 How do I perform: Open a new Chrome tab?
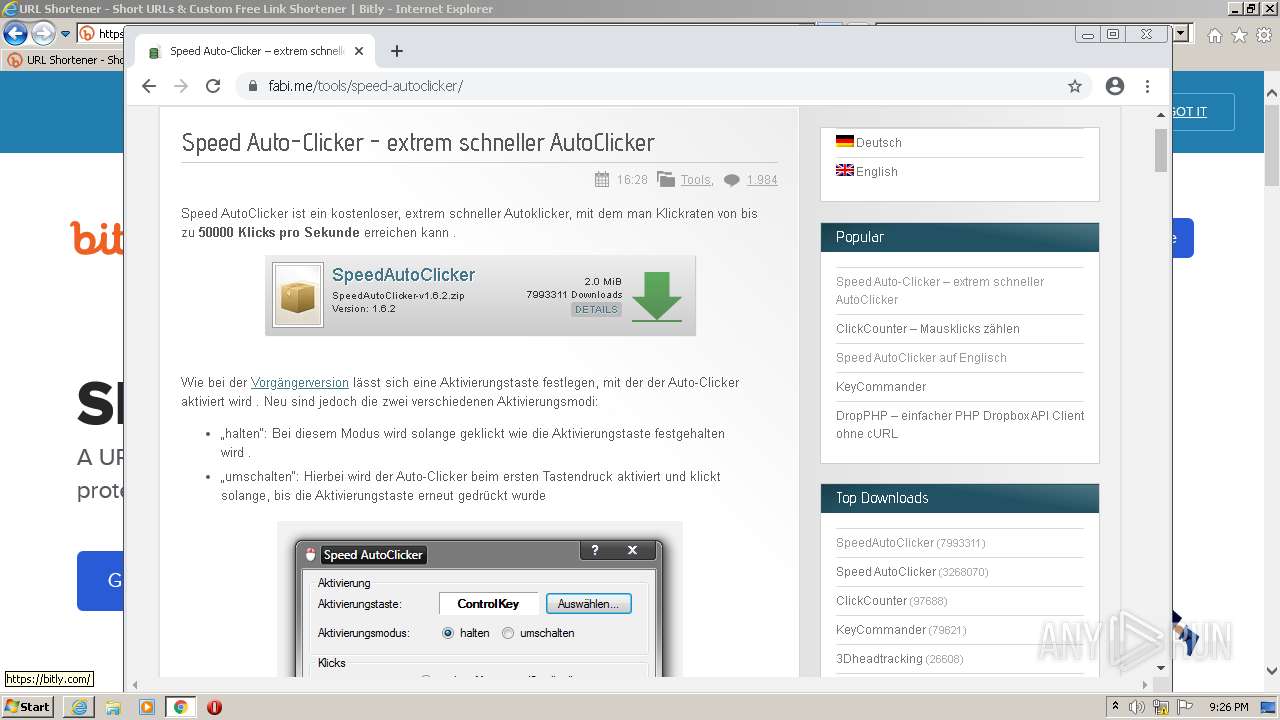(397, 51)
